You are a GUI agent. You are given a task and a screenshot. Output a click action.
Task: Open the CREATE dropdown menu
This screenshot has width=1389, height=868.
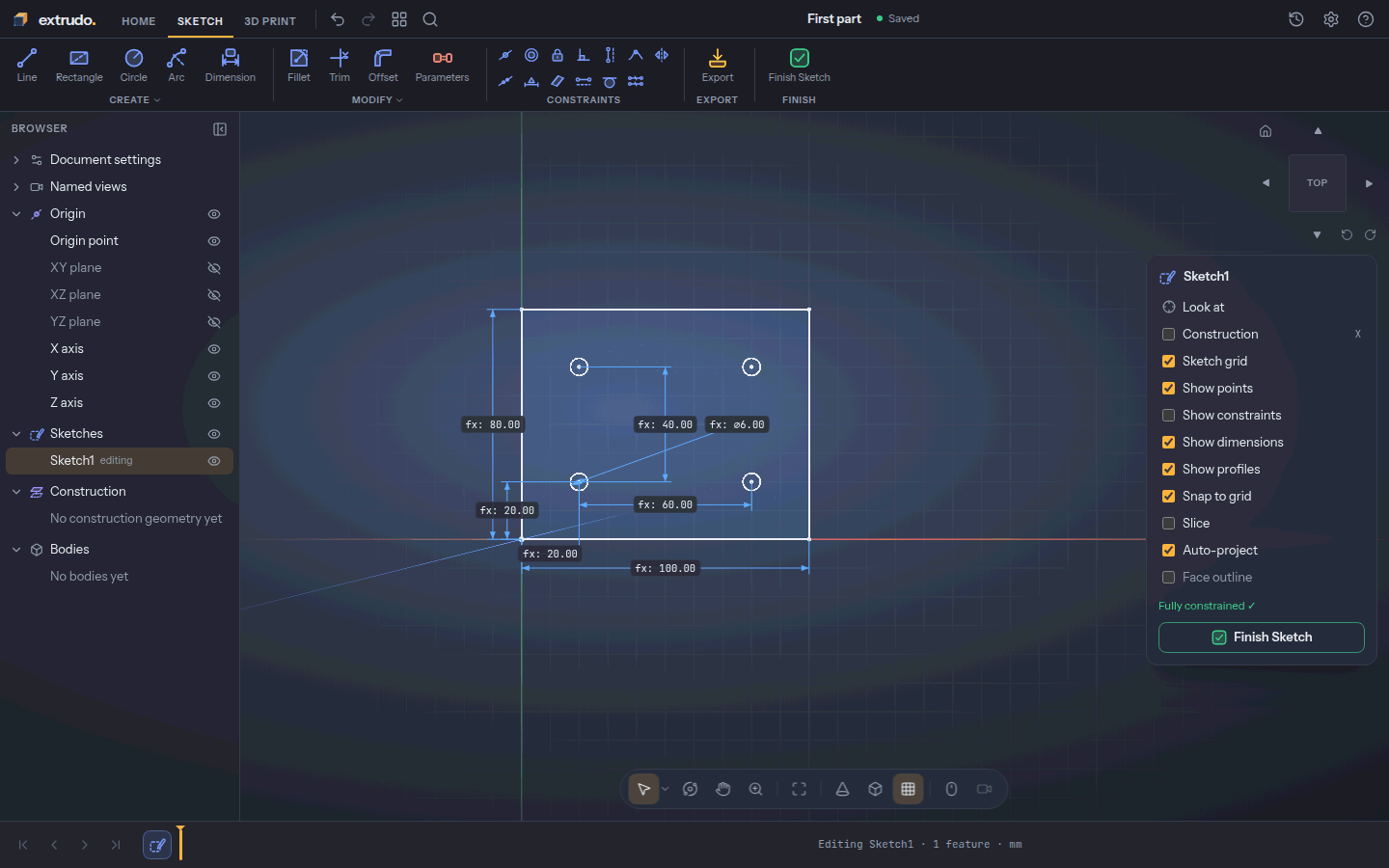(x=135, y=100)
